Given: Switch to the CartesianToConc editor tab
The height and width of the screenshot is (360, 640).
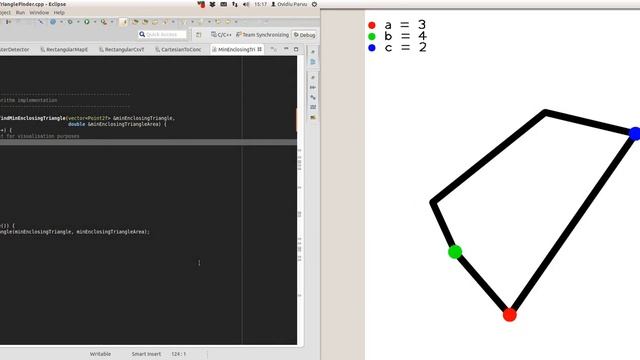Looking at the screenshot, I should [178, 49].
